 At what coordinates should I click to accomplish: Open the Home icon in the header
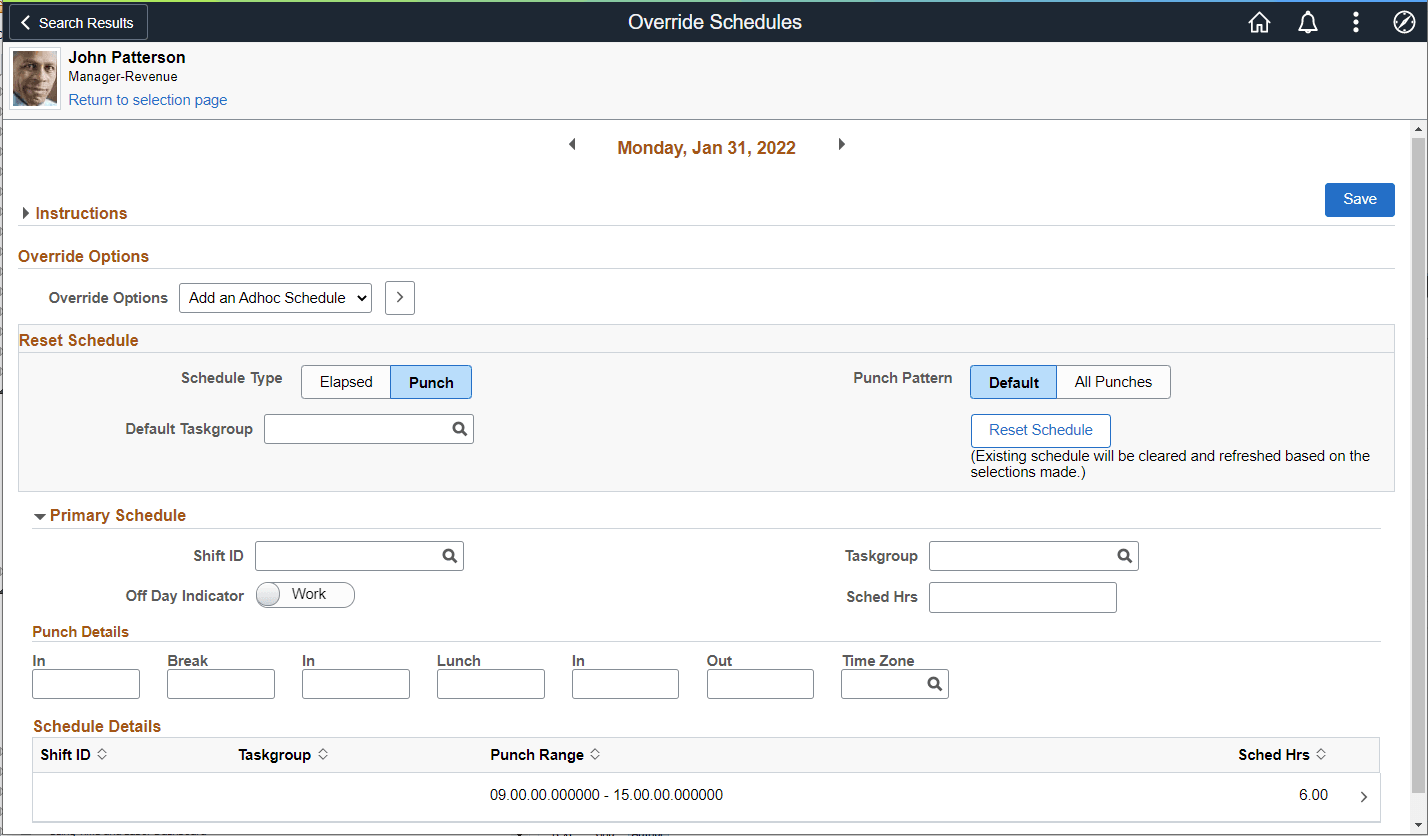pos(1259,22)
